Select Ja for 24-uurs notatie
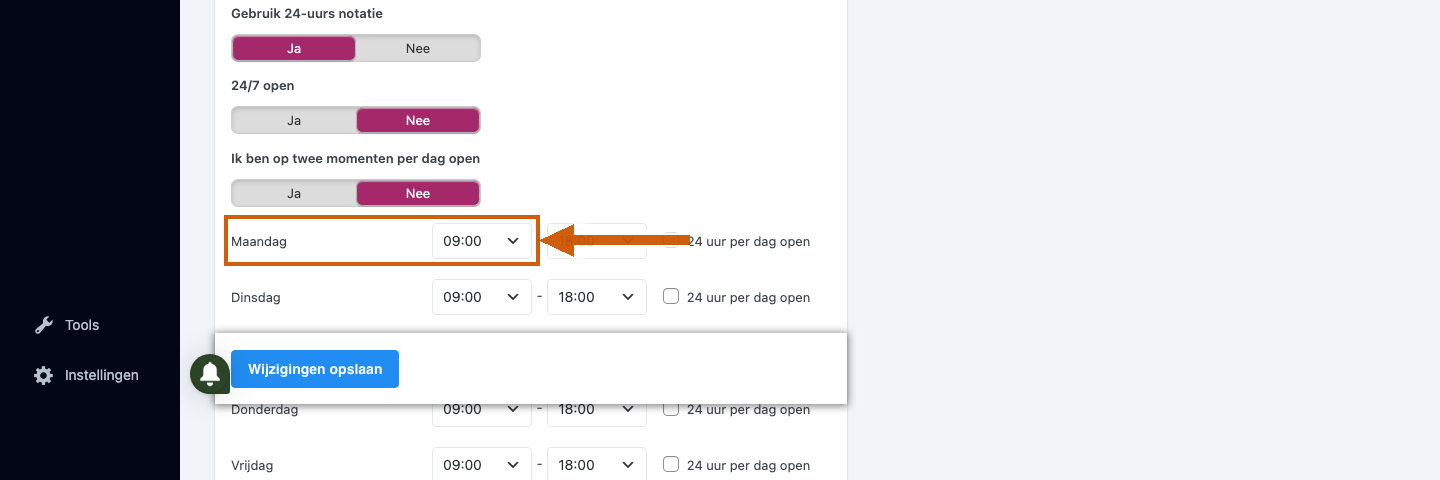Image resolution: width=1440 pixels, height=480 pixels. pyautogui.click(x=294, y=48)
